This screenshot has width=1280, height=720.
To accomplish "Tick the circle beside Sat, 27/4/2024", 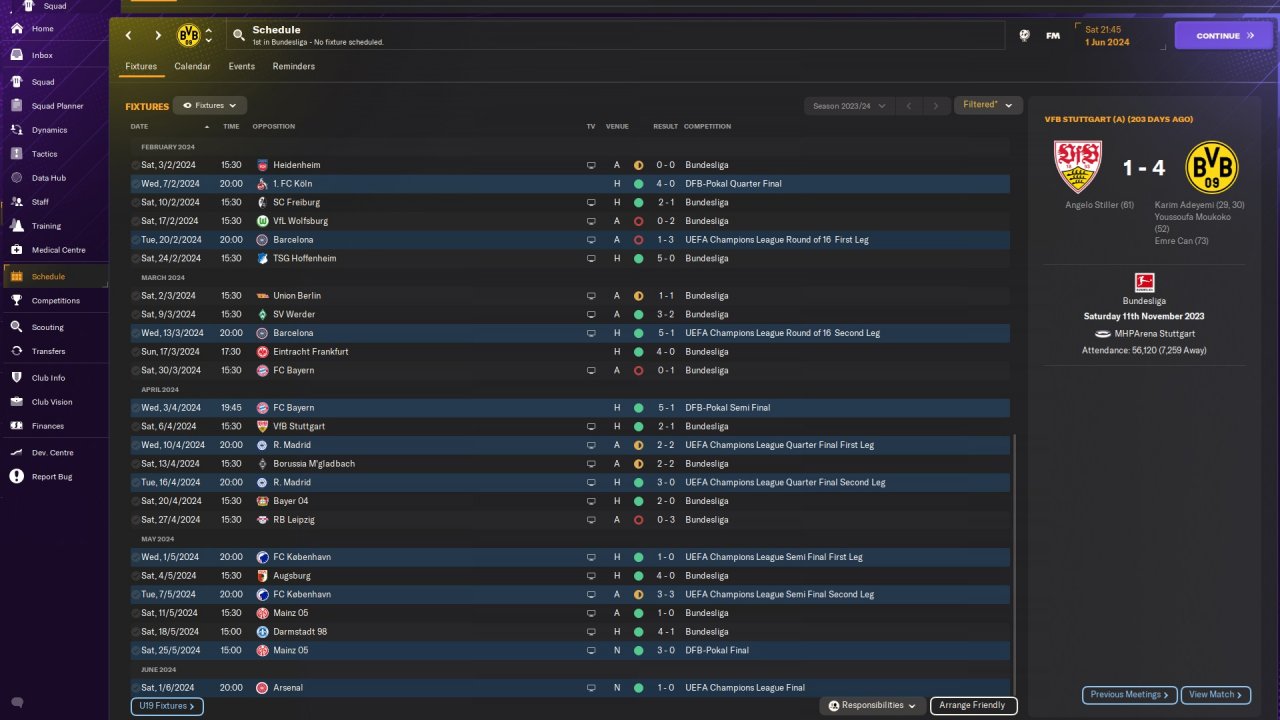I will (136, 520).
